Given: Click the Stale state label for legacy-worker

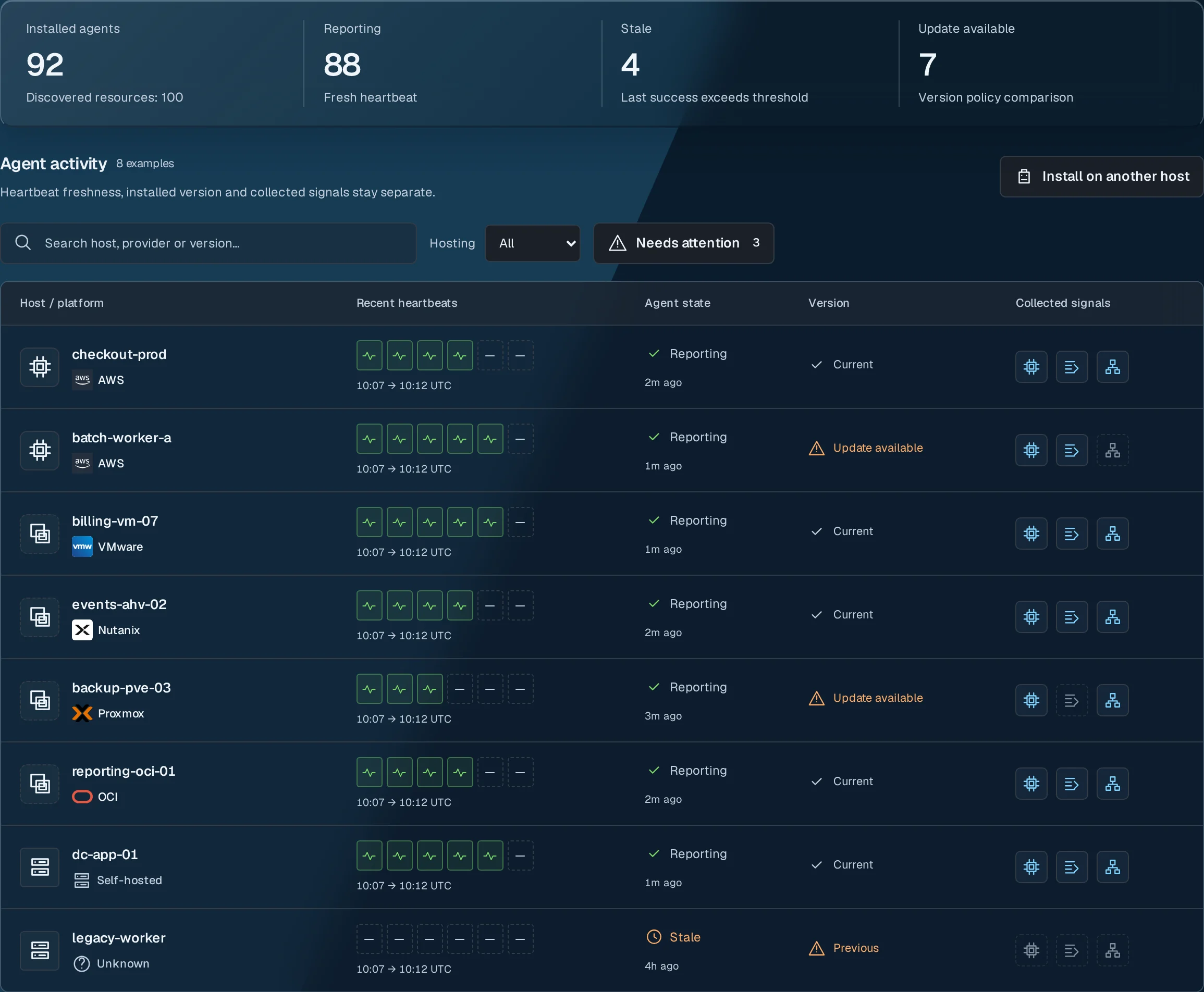Looking at the screenshot, I should click(685, 938).
